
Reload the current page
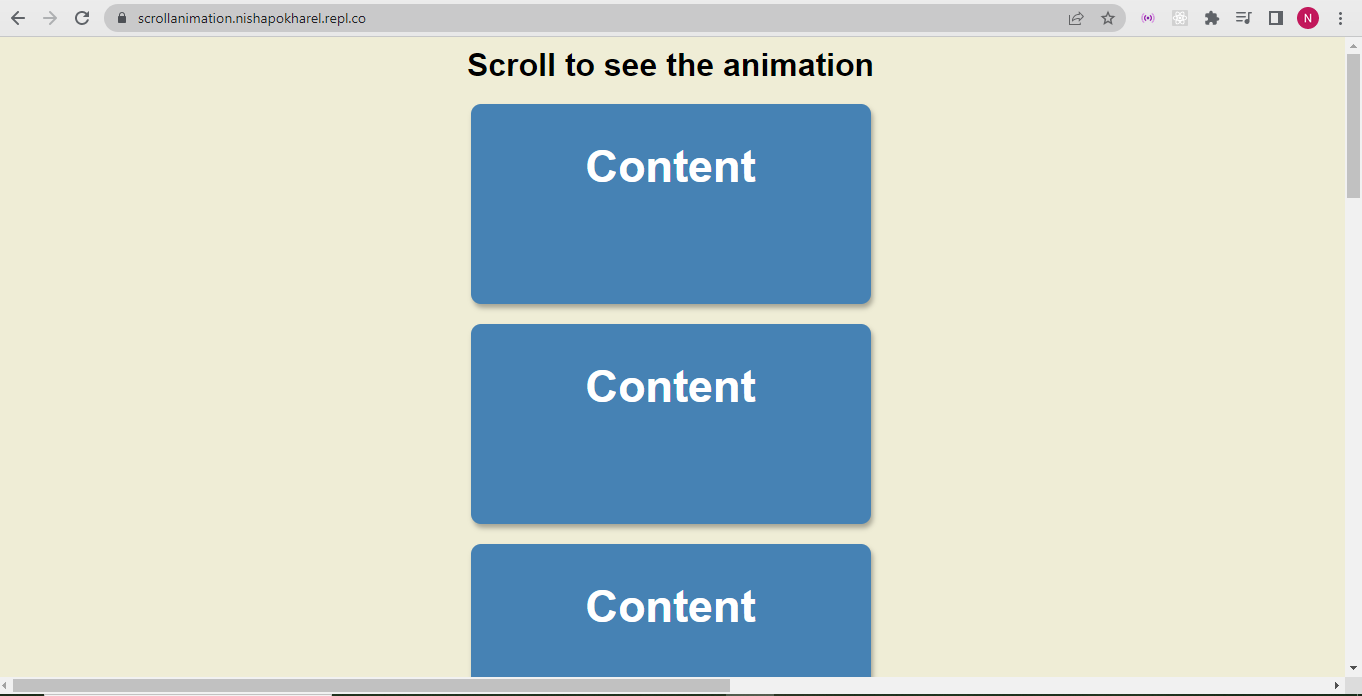coord(81,17)
